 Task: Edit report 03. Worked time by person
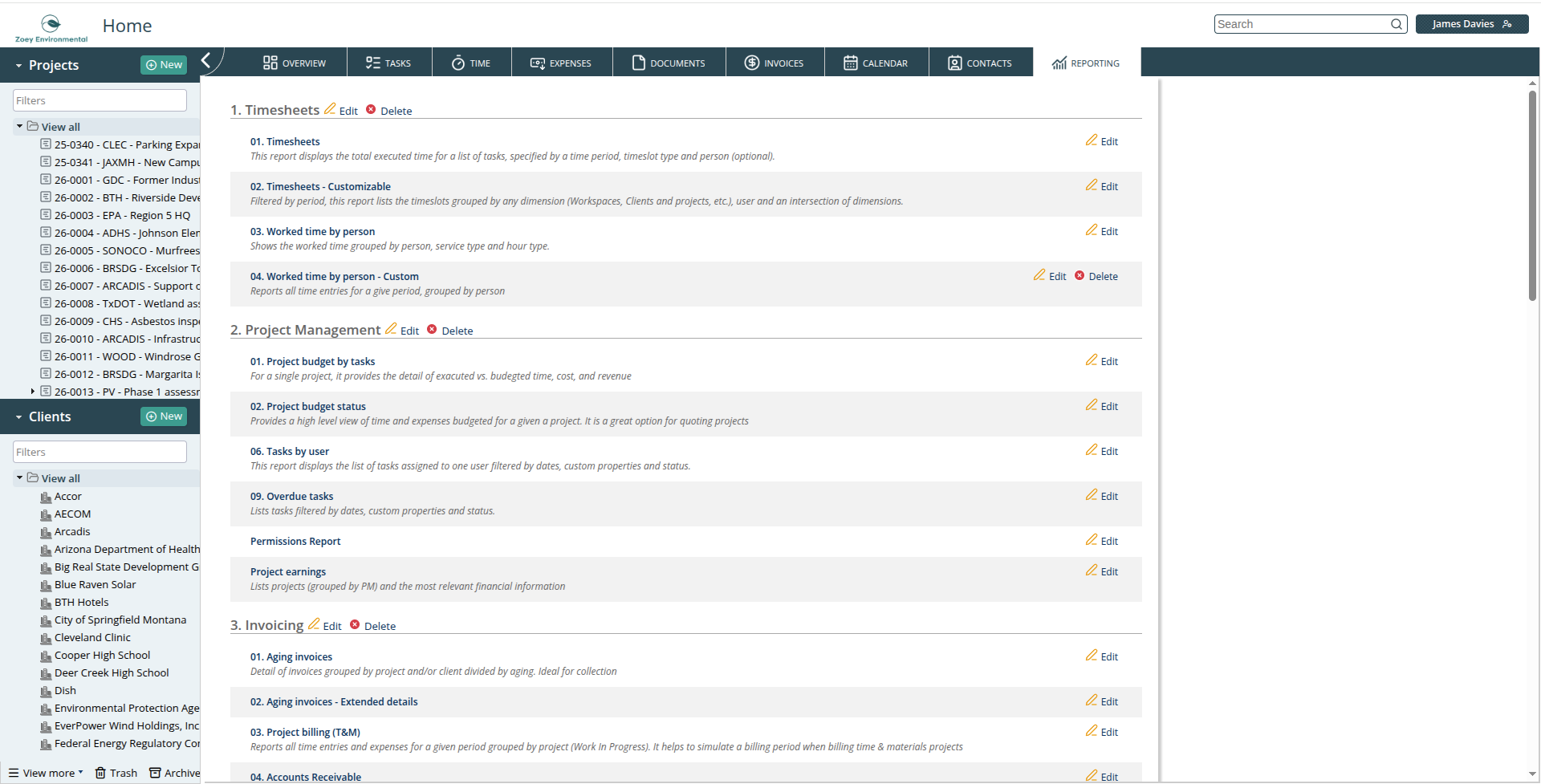point(1102,230)
